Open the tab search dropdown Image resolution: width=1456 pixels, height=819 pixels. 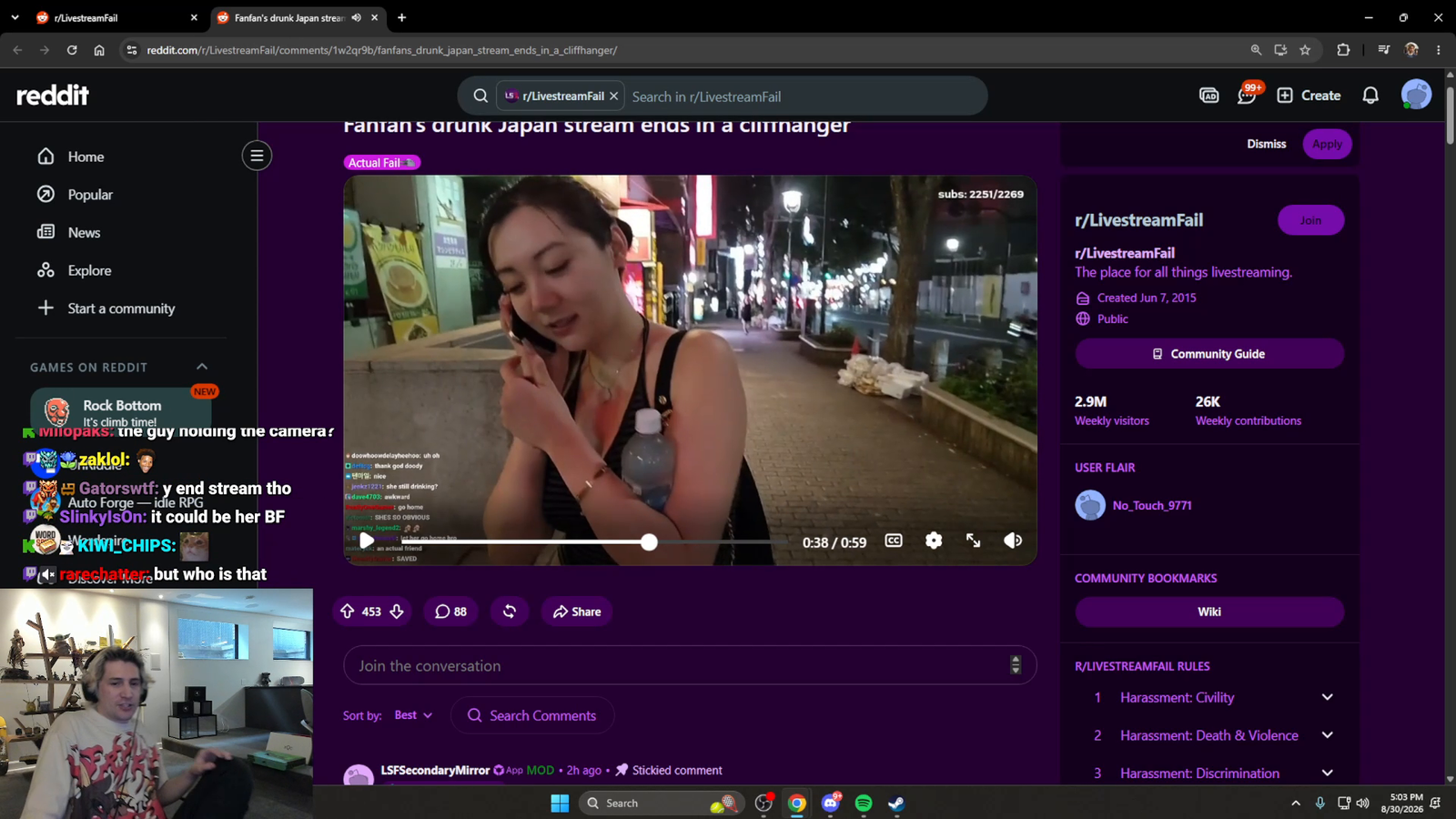coord(15,17)
